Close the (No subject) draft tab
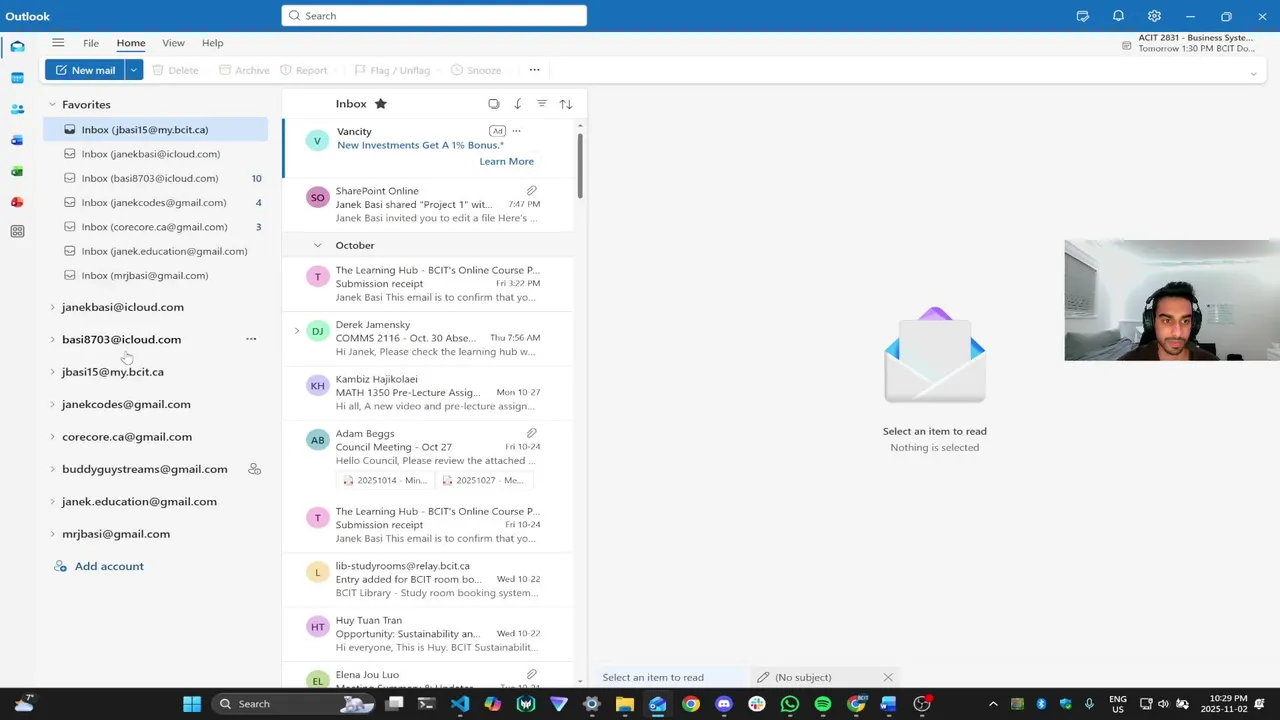Viewport: 1280px width, 720px height. 887,677
